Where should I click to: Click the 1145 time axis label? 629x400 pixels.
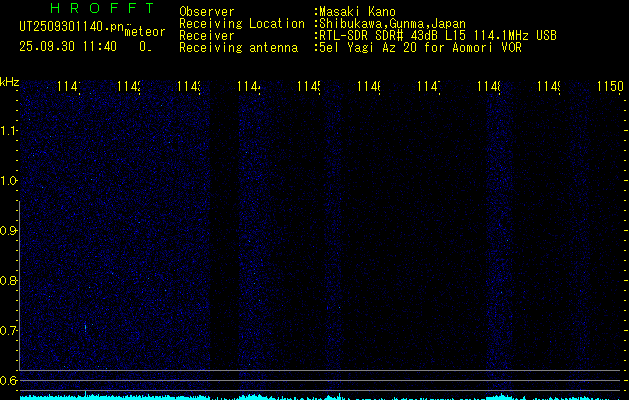pos(308,86)
